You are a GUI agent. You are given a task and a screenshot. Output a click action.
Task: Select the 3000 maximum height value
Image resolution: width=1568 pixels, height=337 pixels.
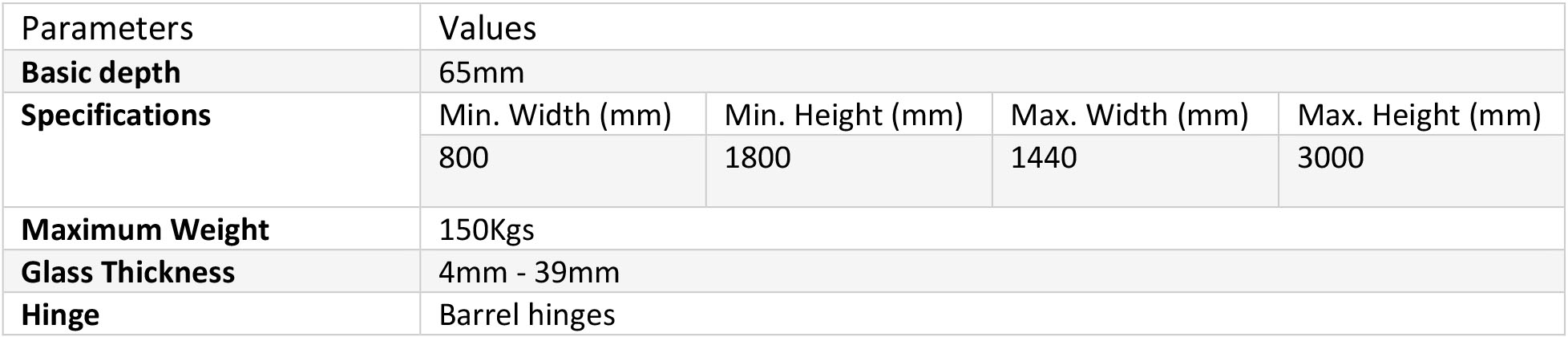(1330, 157)
